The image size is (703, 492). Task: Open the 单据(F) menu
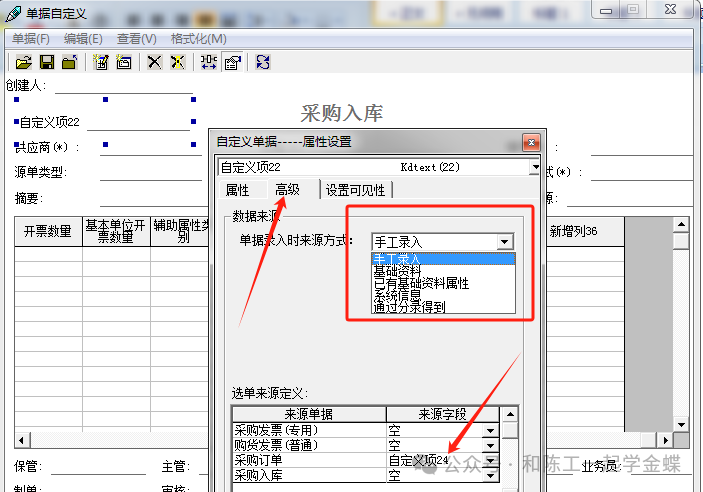tap(30, 39)
